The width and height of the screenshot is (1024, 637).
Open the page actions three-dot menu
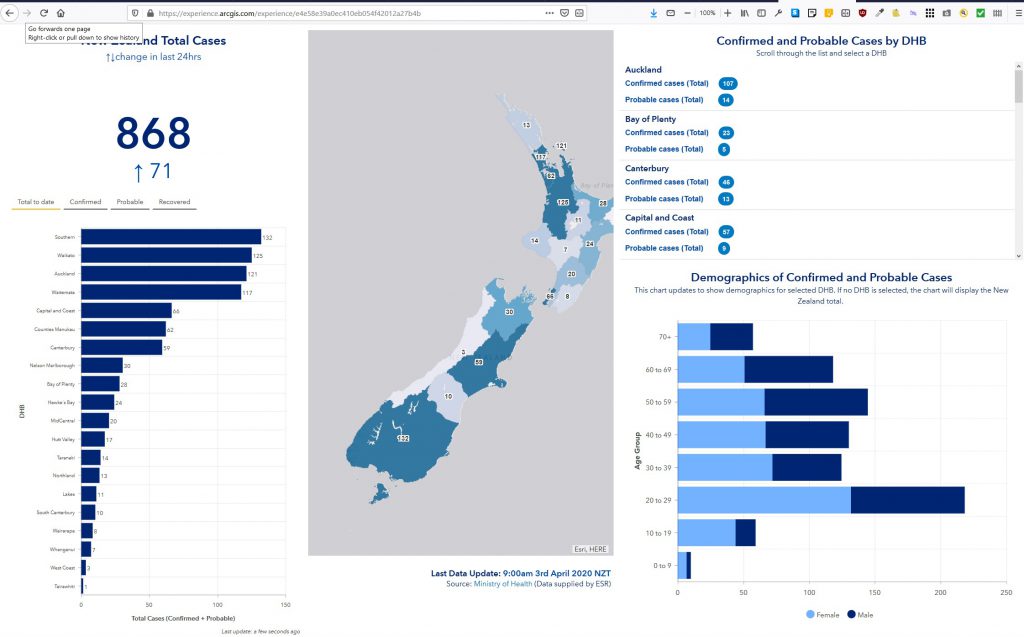pyautogui.click(x=549, y=13)
